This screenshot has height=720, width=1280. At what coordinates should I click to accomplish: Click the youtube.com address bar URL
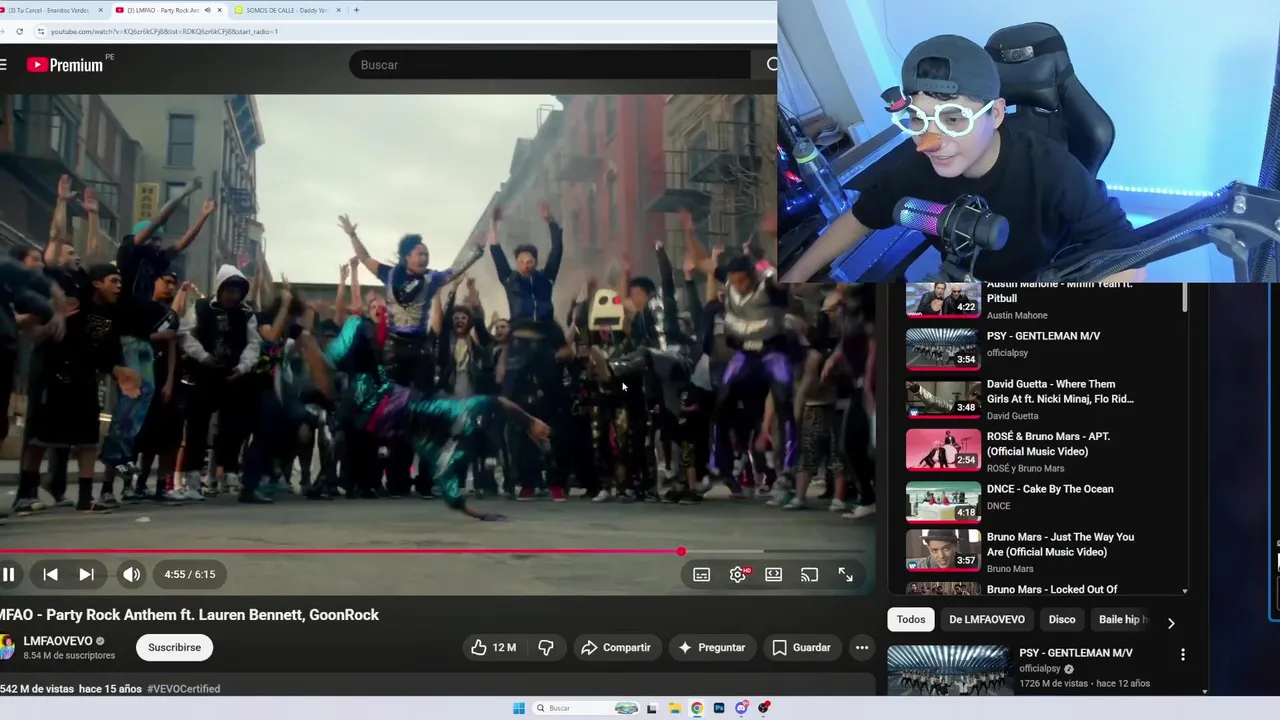(x=164, y=31)
